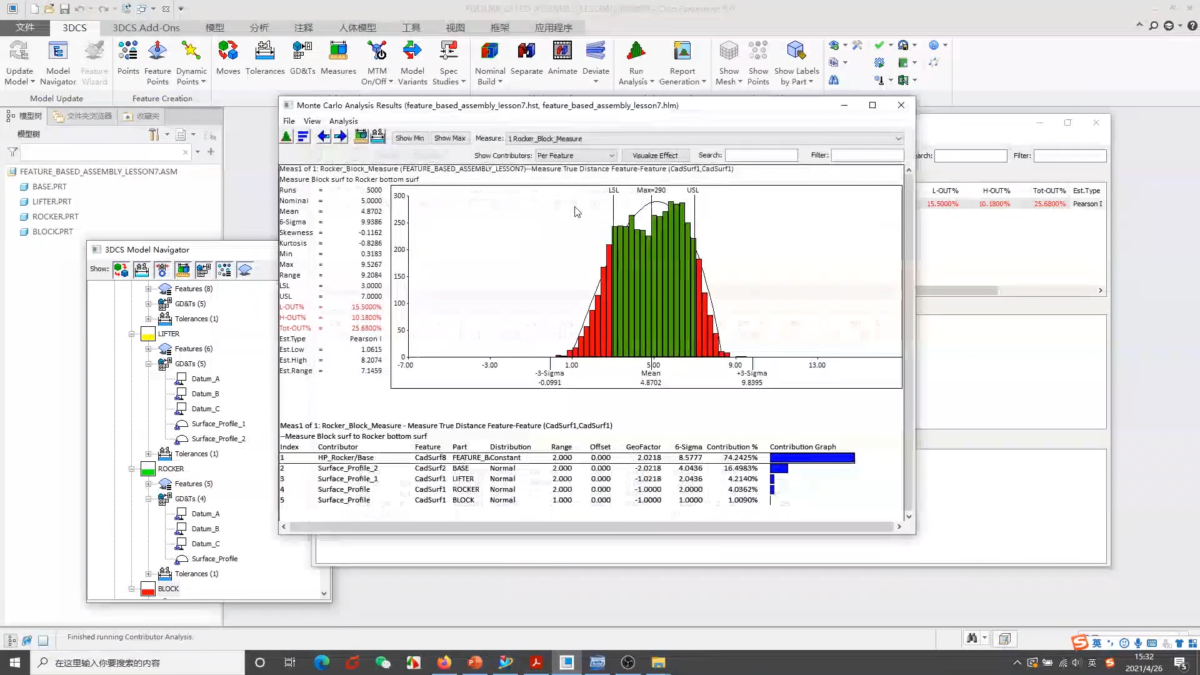Open the View menu in Monte Carlo results

312,121
